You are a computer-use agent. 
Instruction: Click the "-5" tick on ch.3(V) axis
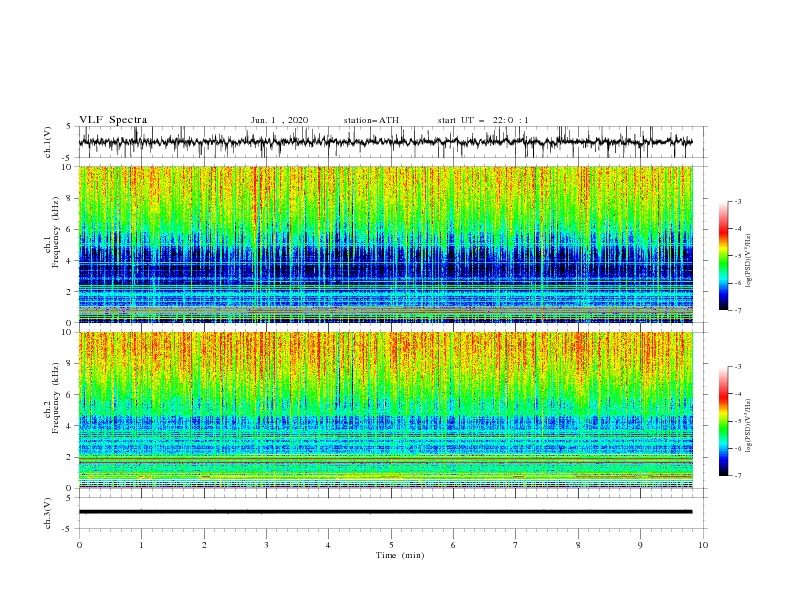68,529
